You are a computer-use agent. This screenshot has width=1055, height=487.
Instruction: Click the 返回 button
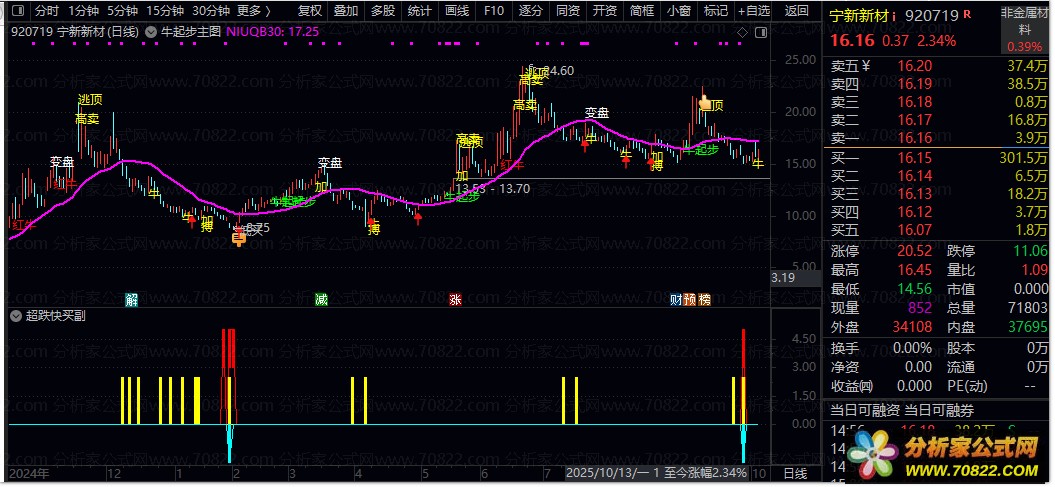[797, 11]
